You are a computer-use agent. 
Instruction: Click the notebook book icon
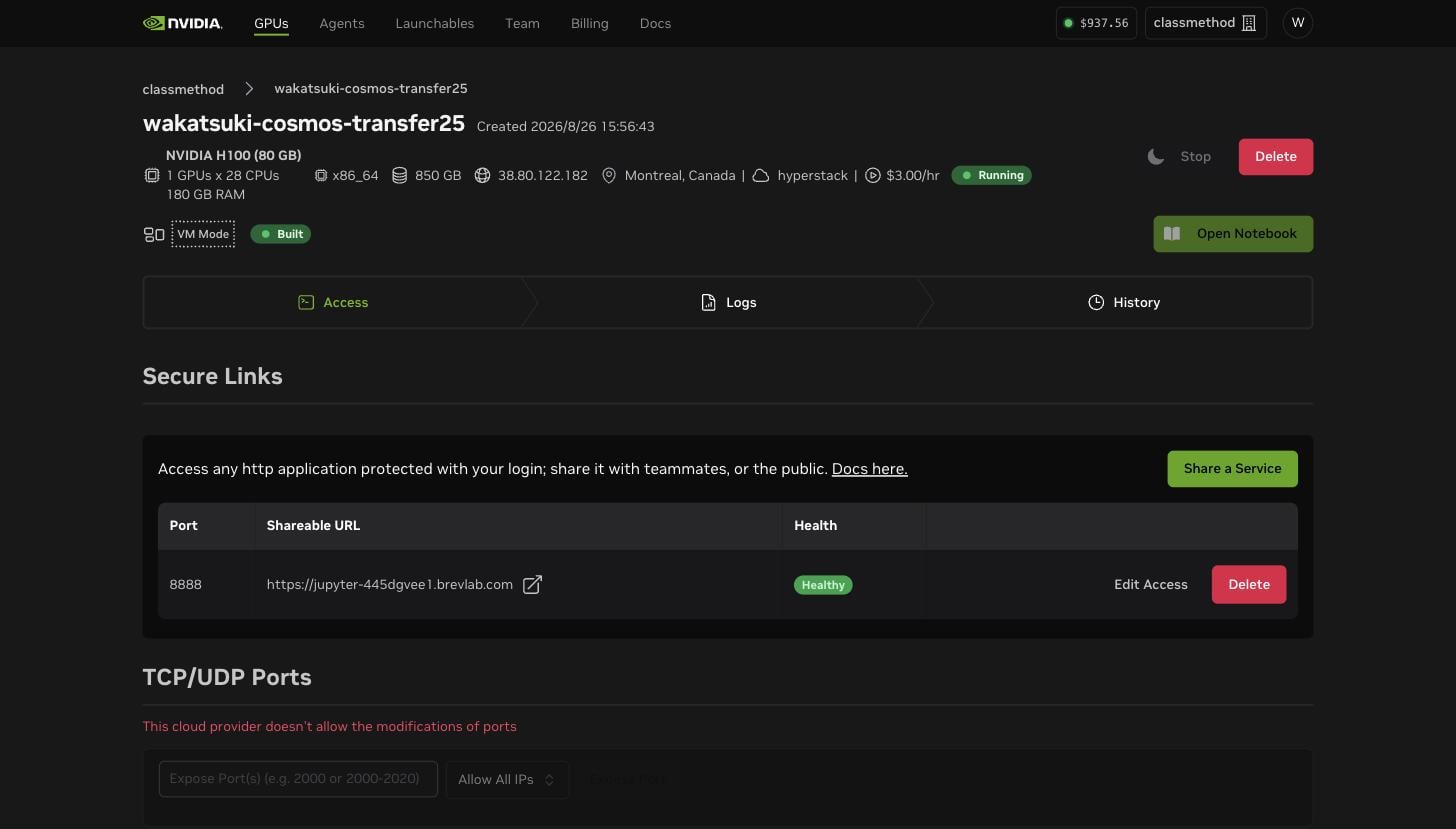tap(1172, 234)
